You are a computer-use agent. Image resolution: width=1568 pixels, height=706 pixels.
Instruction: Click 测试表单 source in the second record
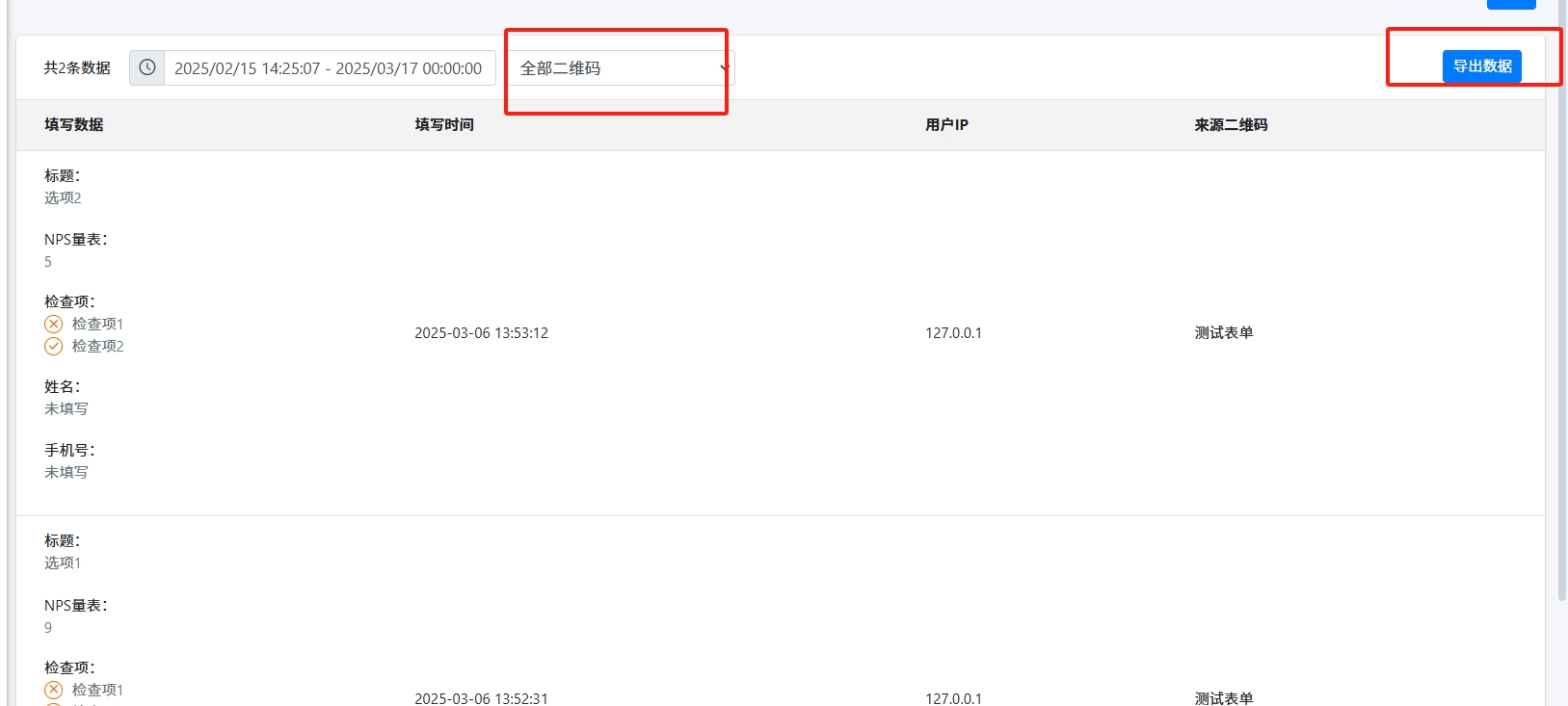[x=1224, y=698]
